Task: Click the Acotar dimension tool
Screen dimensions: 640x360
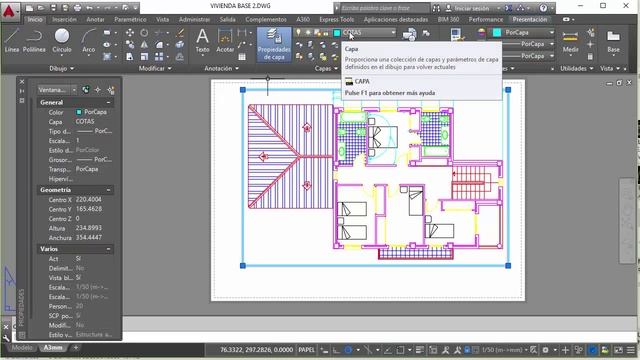Action: pyautogui.click(x=225, y=41)
